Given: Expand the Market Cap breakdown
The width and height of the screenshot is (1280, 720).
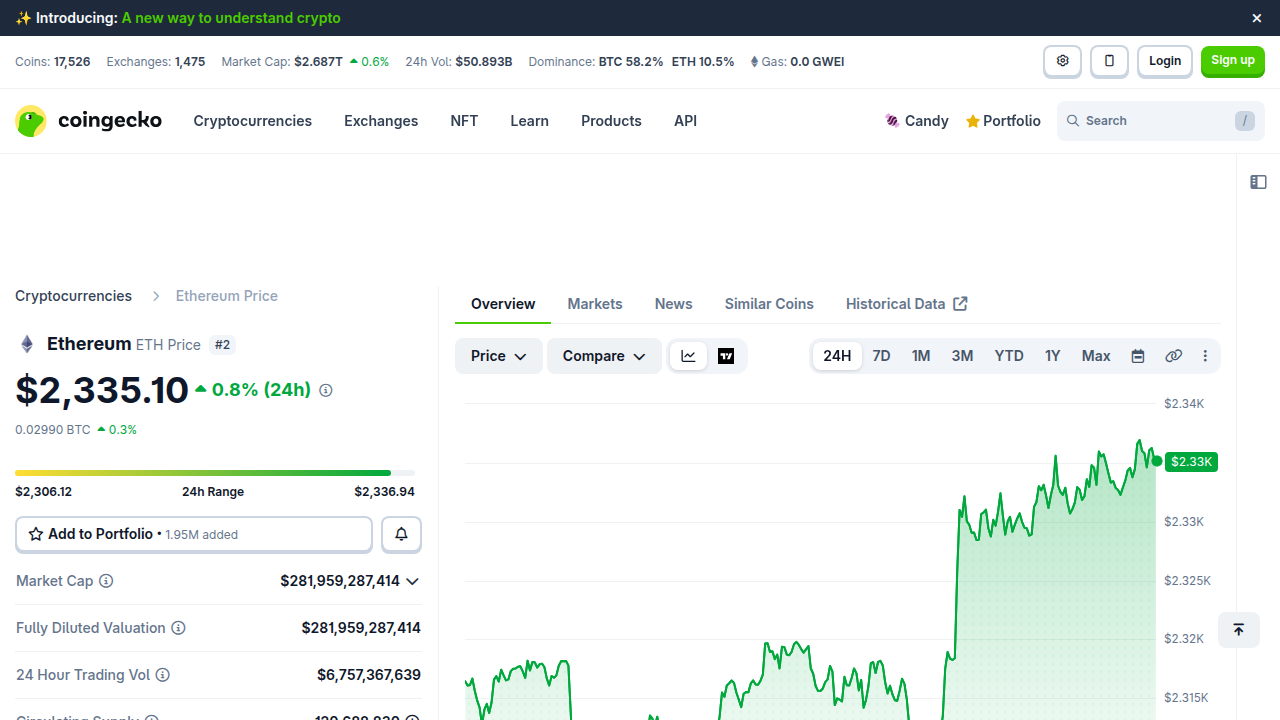Looking at the screenshot, I should (x=412, y=581).
